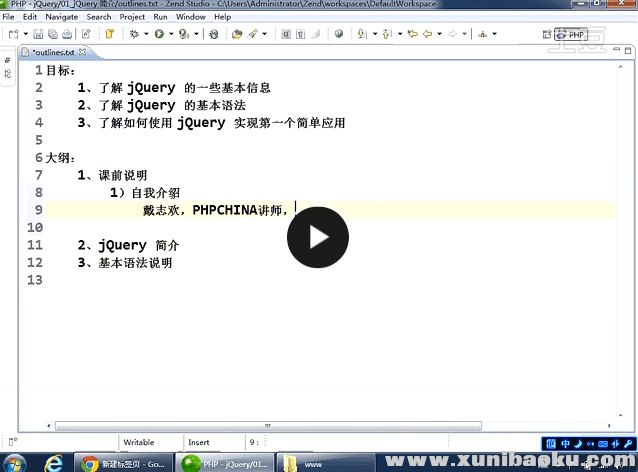The height and width of the screenshot is (472, 638).
Task: Click the New file toolbar icon
Action: [11, 33]
